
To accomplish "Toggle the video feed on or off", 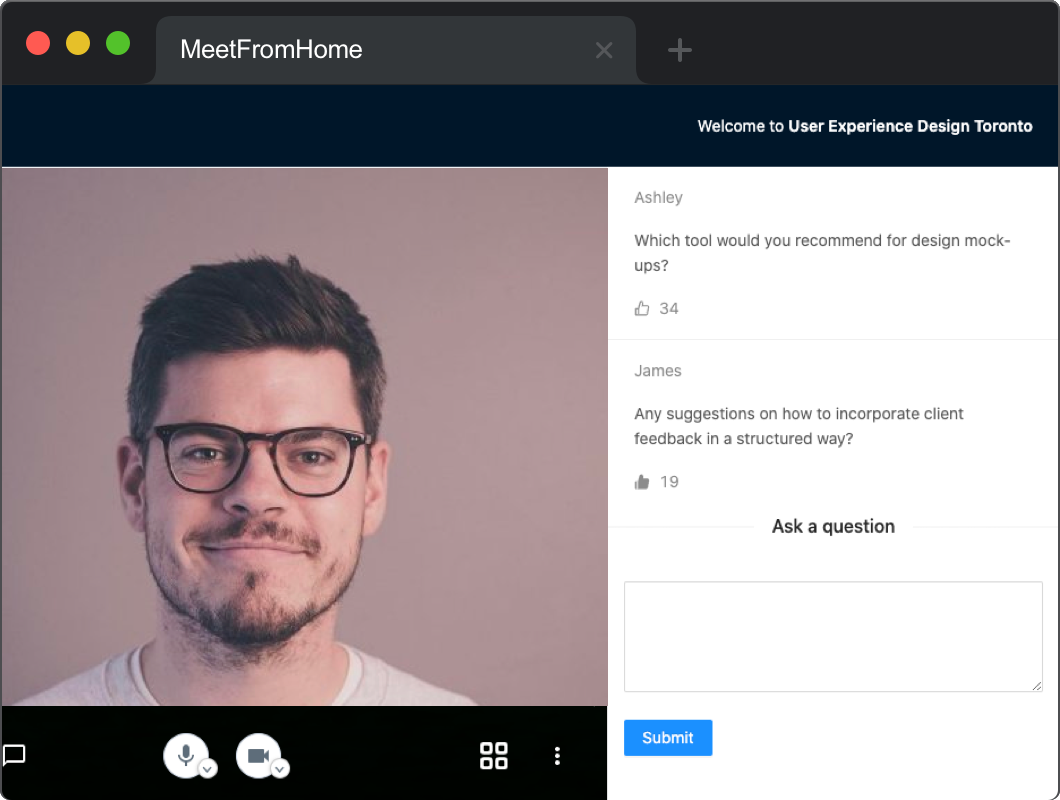I will tap(257, 755).
